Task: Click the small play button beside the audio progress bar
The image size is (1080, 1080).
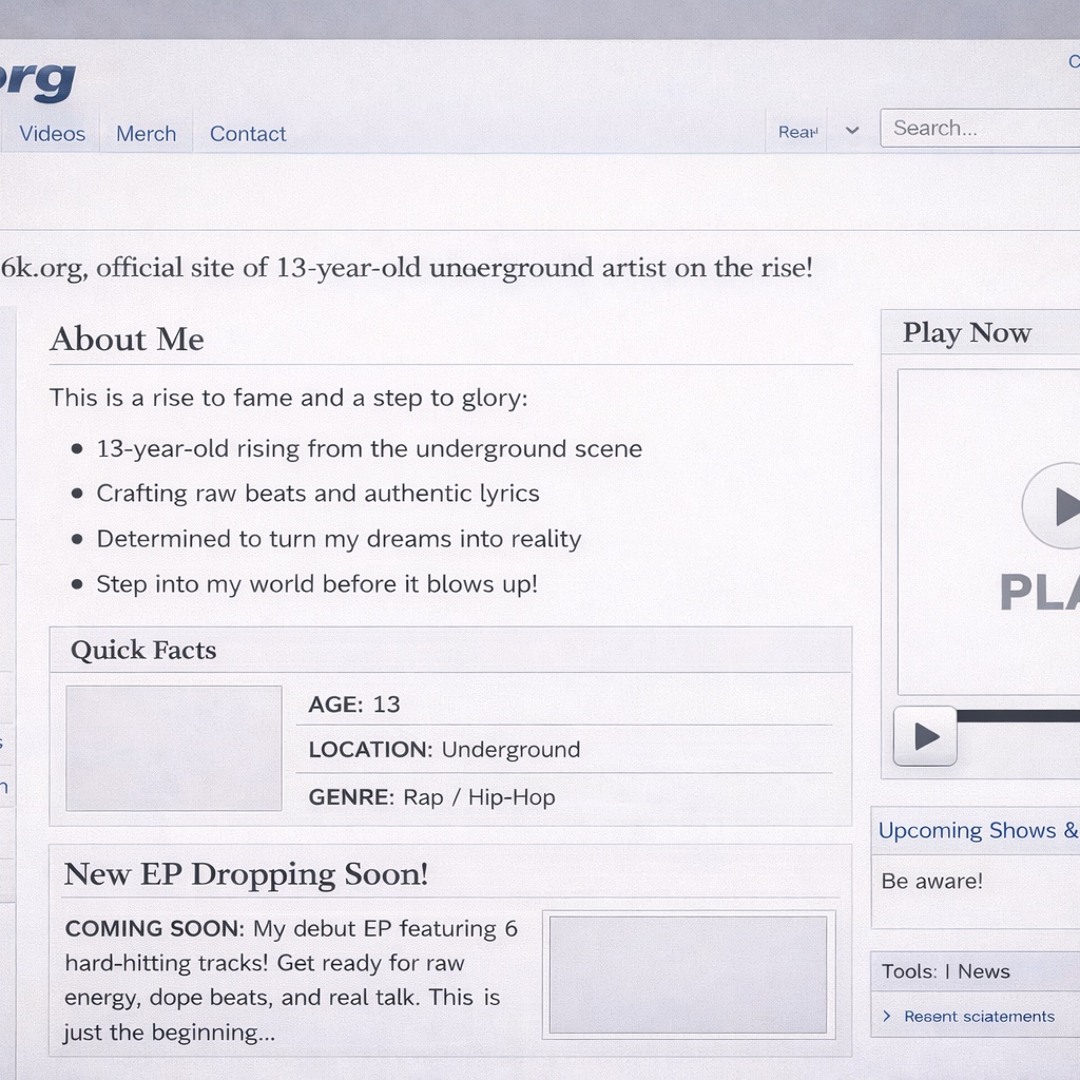Action: pos(925,736)
